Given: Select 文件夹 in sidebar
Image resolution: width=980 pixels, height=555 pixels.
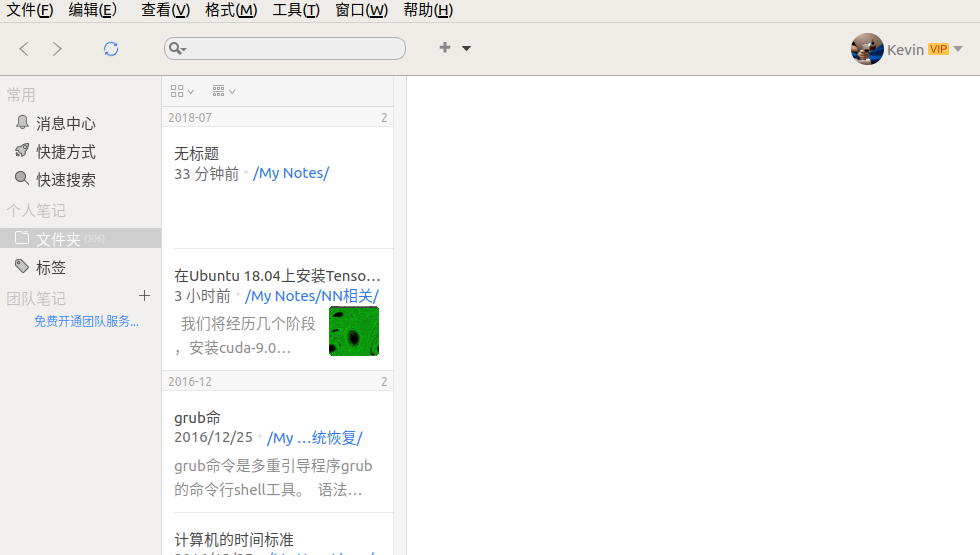Looking at the screenshot, I should [81, 238].
